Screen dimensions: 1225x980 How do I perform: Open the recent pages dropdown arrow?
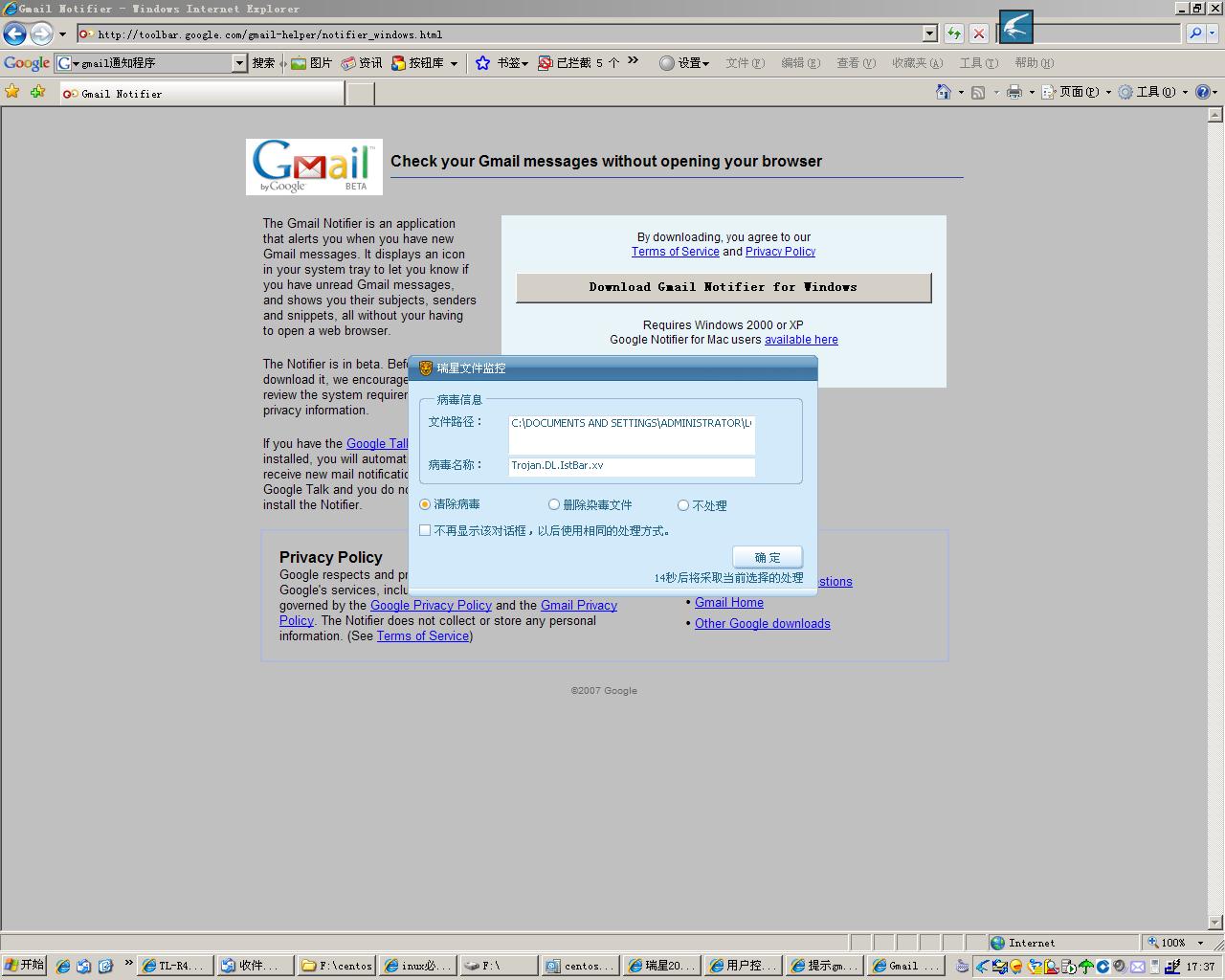coord(63,34)
